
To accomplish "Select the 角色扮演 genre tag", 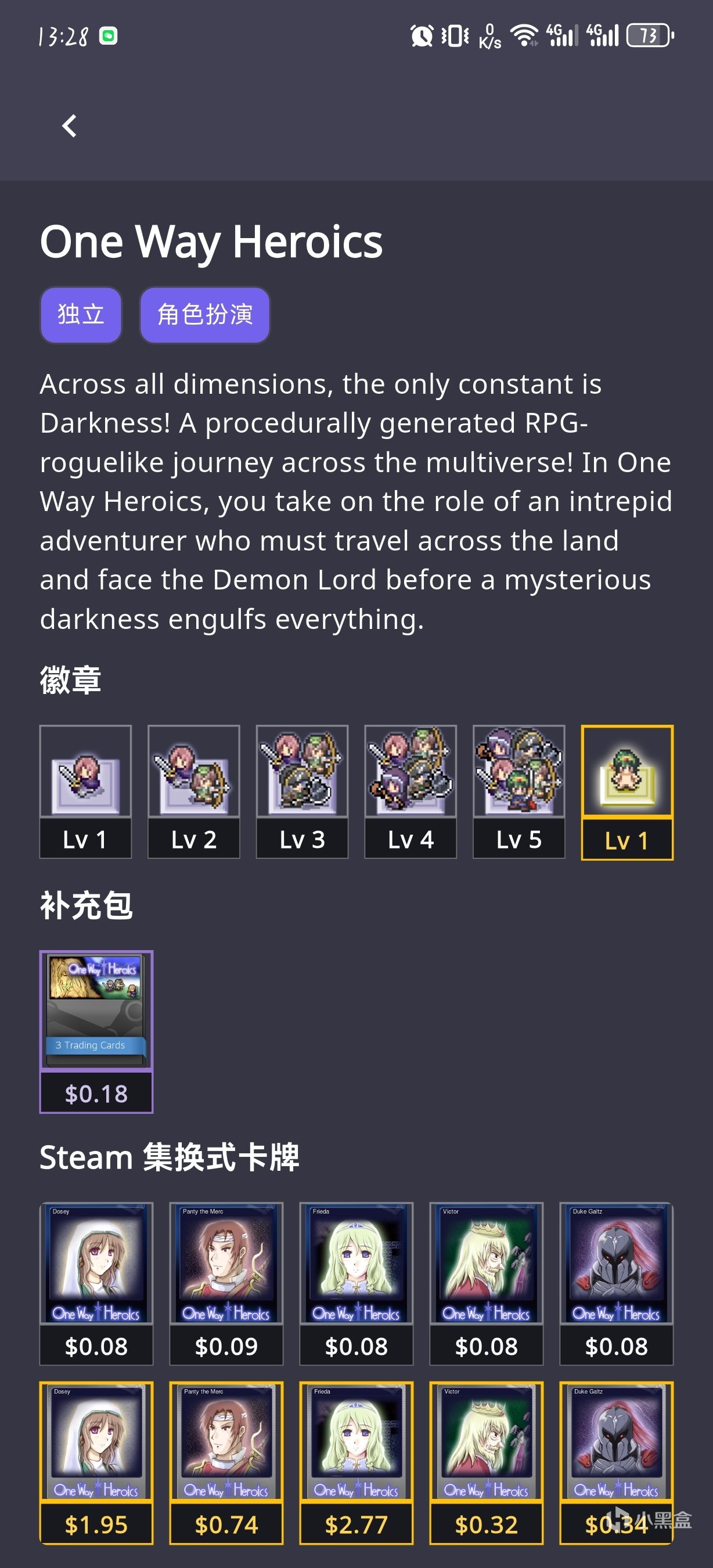I will point(205,315).
